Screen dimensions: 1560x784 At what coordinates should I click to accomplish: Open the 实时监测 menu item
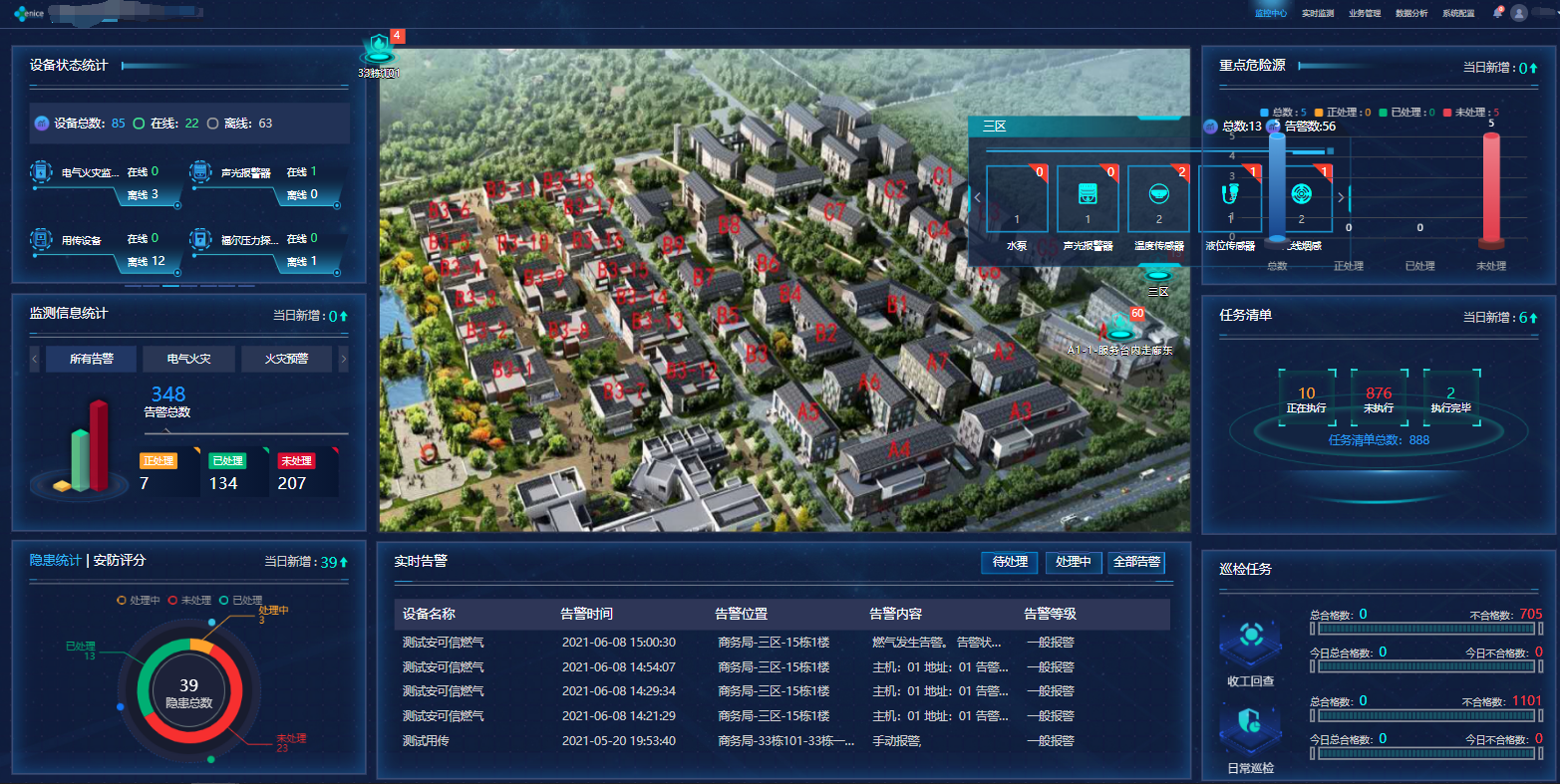pyautogui.click(x=1318, y=13)
